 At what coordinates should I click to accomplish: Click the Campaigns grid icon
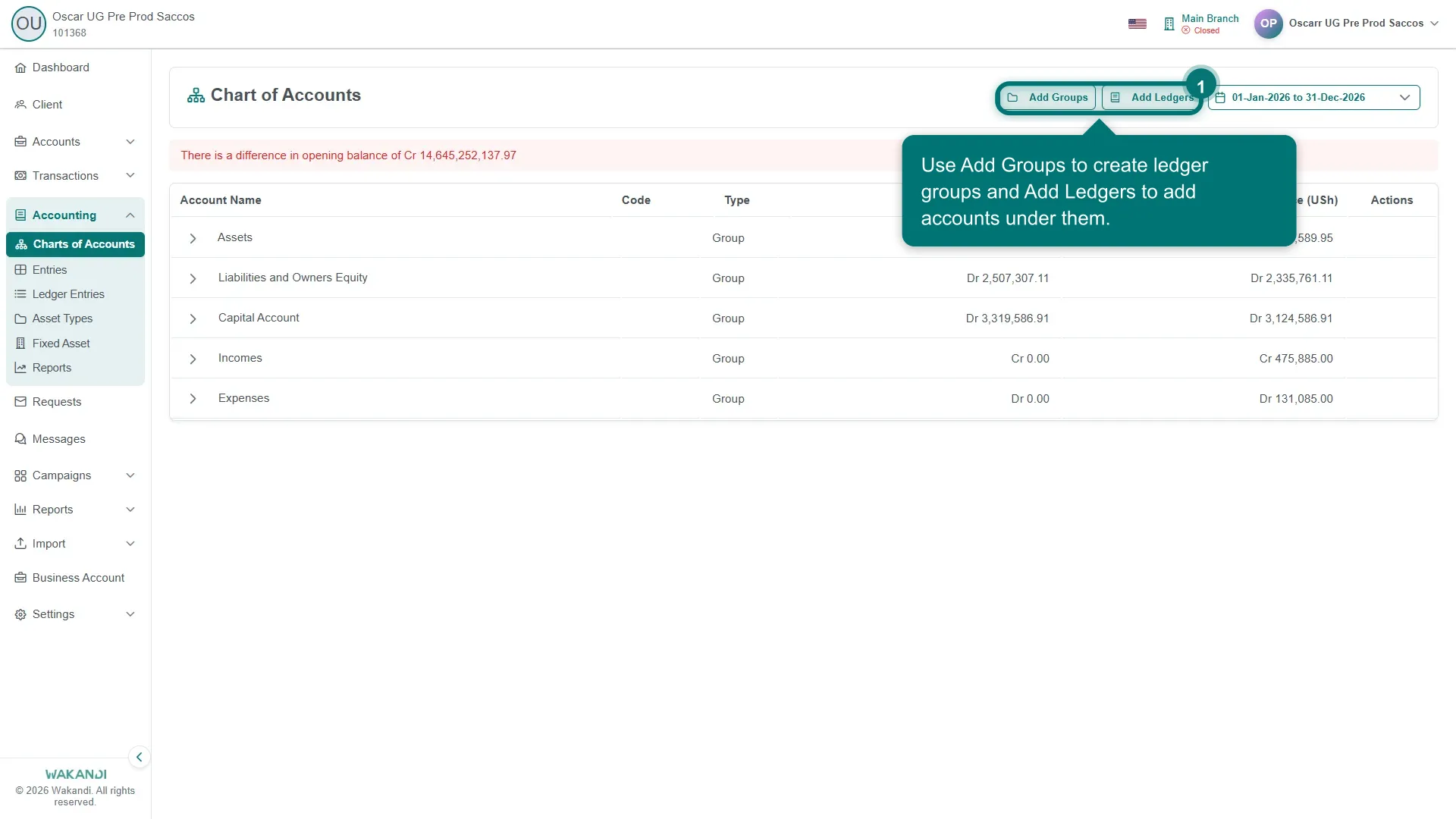point(20,475)
